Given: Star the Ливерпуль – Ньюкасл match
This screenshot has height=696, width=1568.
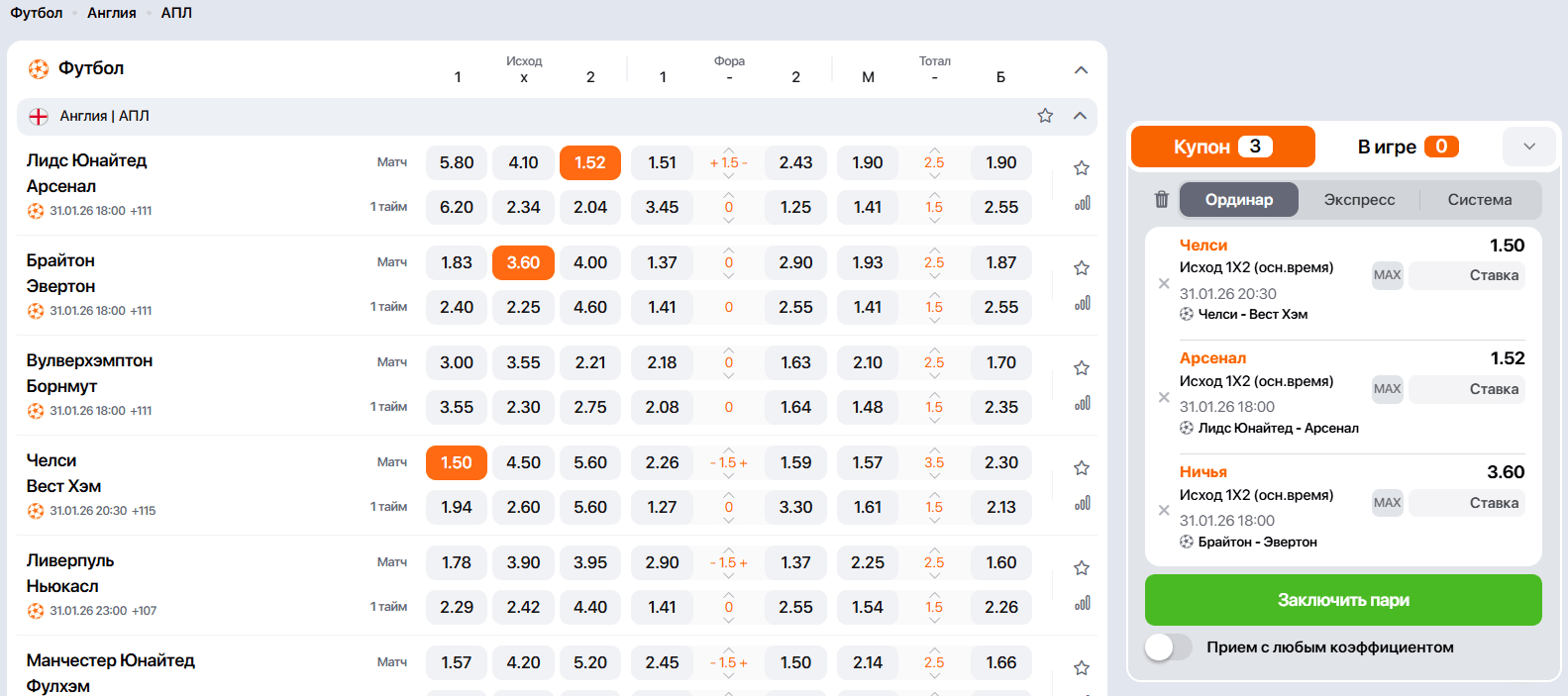Looking at the screenshot, I should coord(1082,568).
